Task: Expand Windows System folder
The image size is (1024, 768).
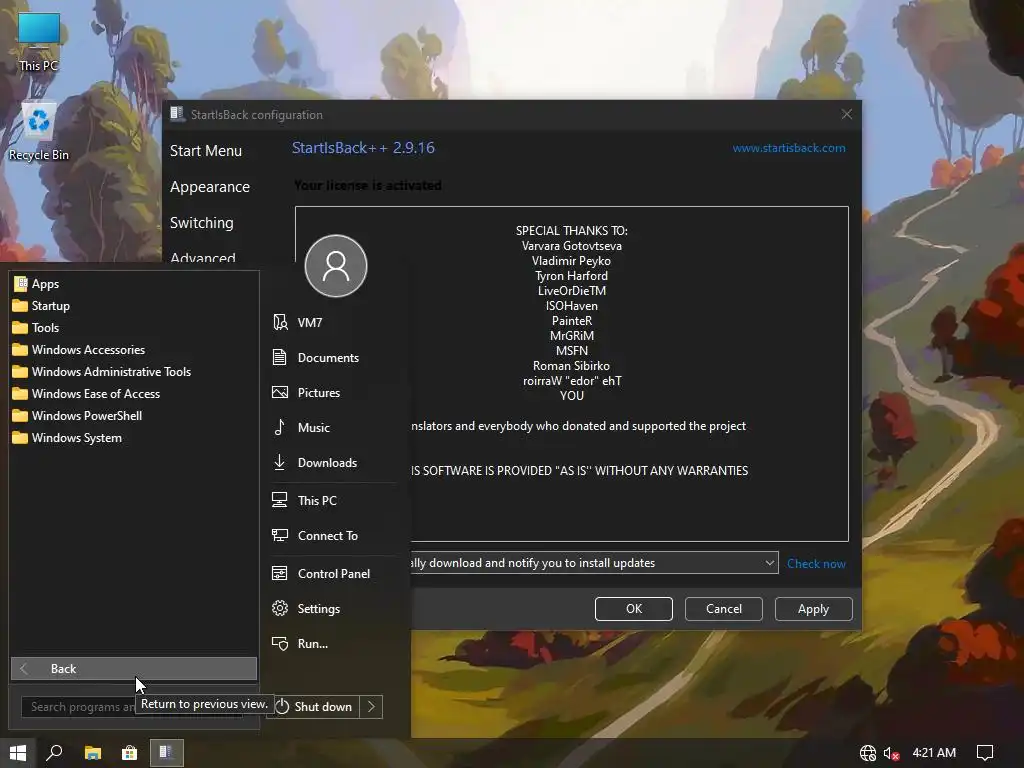Action: coord(67,438)
